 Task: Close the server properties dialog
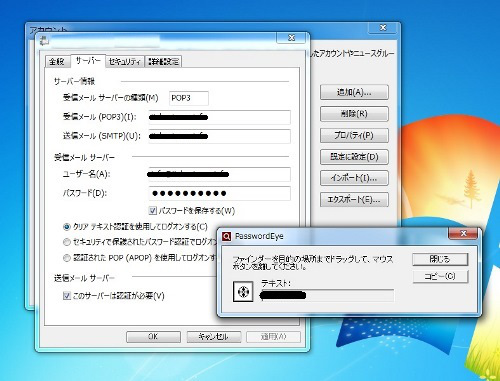pos(291,38)
